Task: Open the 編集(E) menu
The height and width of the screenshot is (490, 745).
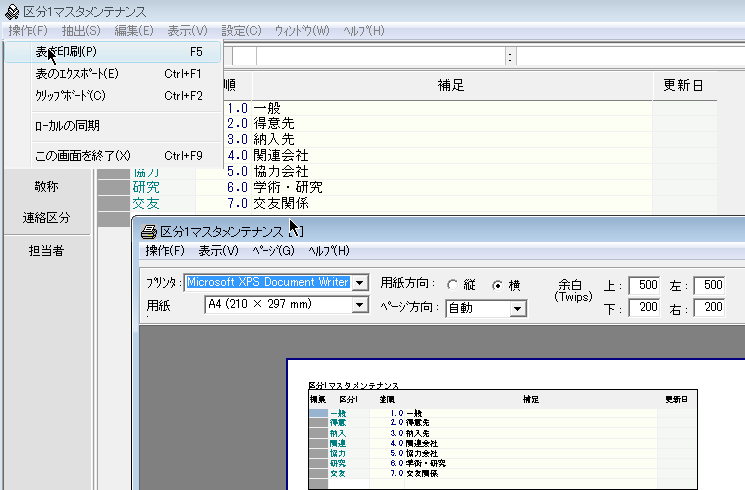Action: [134, 31]
